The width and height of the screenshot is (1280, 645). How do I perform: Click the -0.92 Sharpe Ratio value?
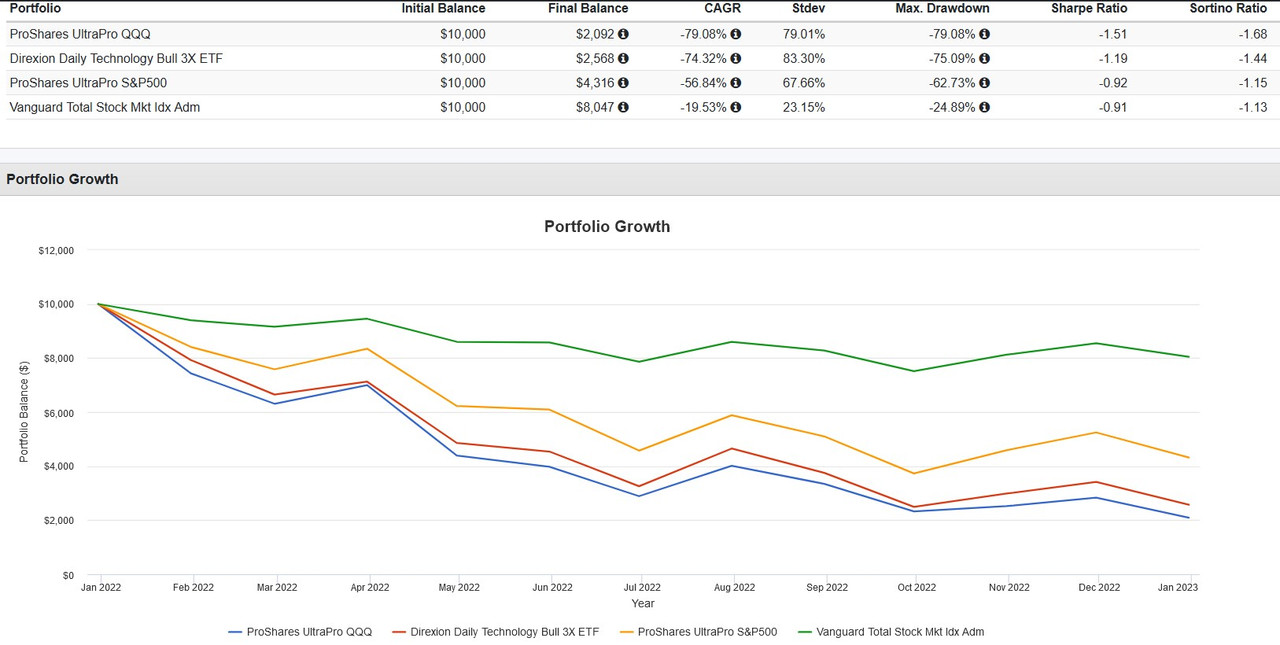[x=1111, y=83]
